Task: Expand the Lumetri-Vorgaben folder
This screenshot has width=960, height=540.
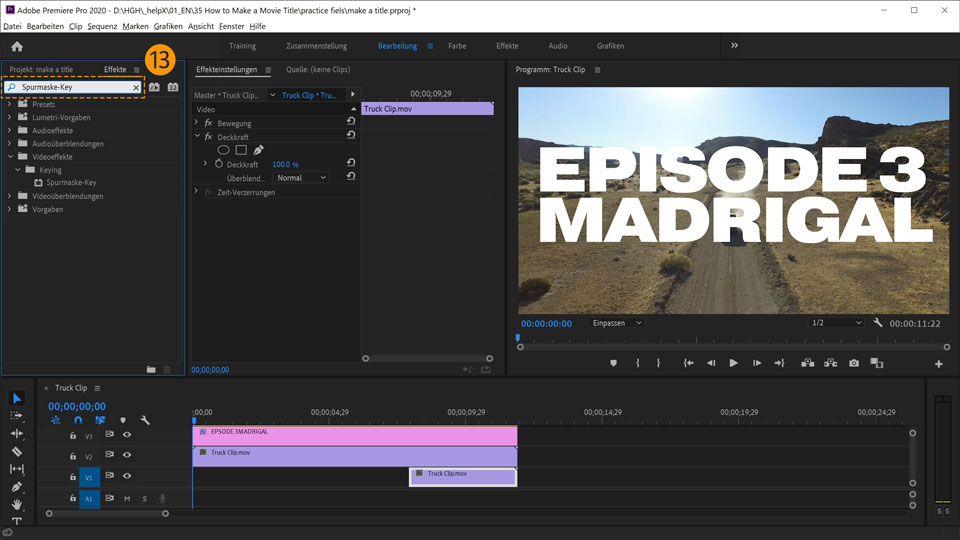Action: point(10,117)
